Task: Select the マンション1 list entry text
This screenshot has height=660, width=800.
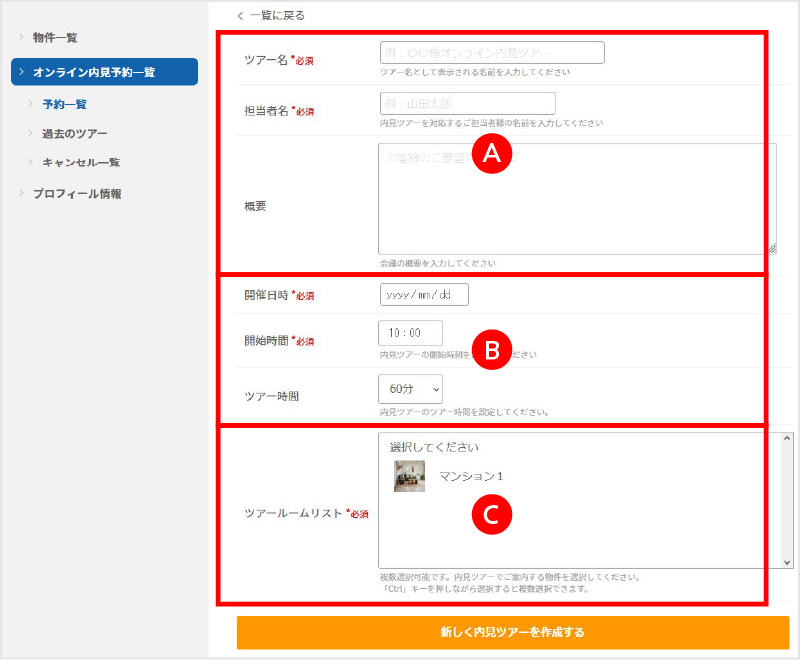Action: point(472,477)
